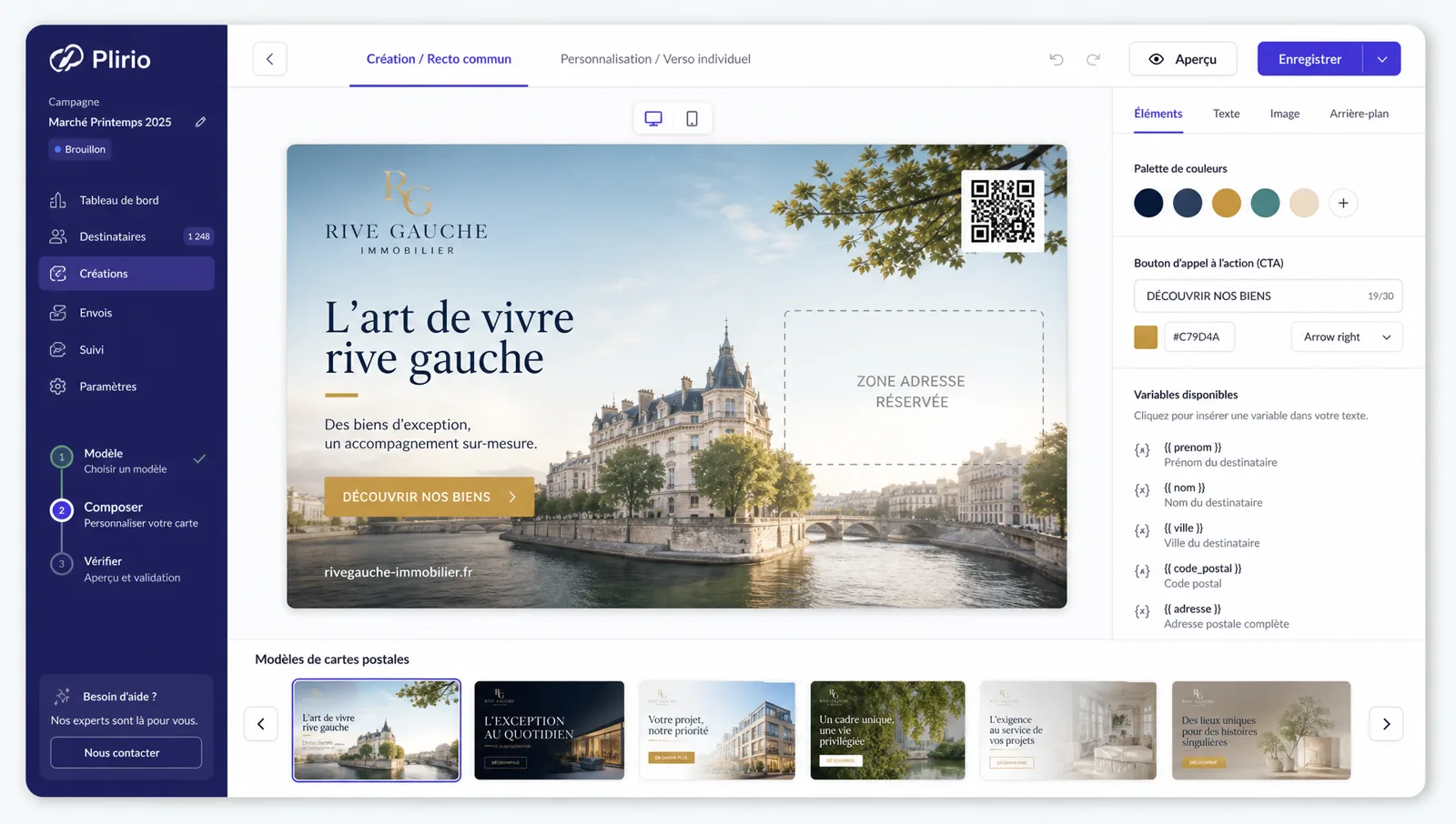Open the Texte panel tab

point(1226,114)
